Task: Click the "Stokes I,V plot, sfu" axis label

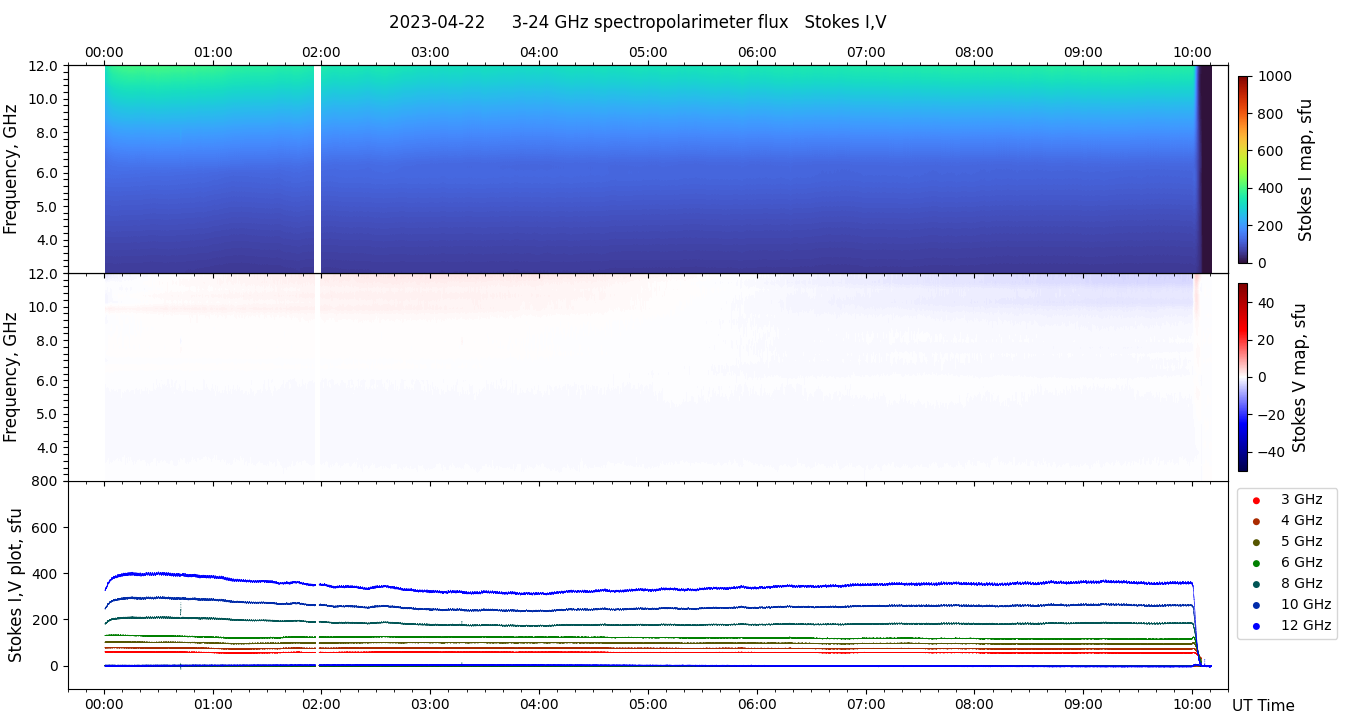Action: click(15, 585)
